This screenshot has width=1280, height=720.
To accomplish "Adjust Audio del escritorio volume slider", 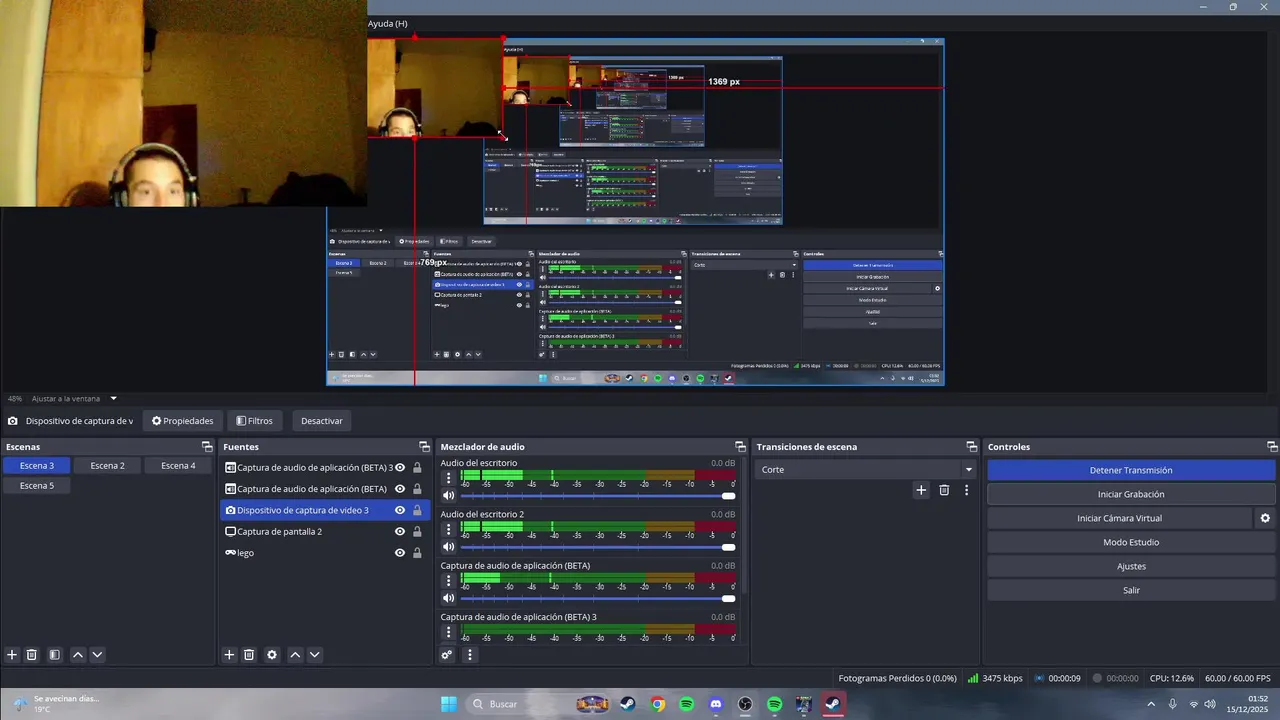I will point(597,496).
